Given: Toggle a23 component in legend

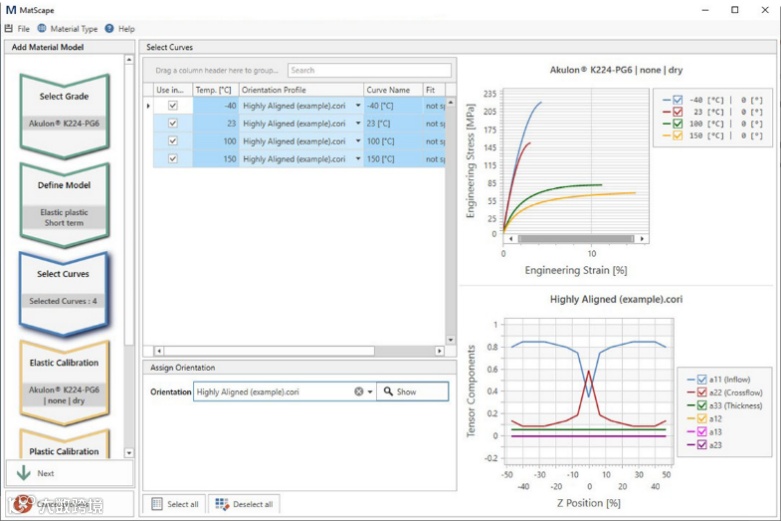Looking at the screenshot, I should coord(702,445).
